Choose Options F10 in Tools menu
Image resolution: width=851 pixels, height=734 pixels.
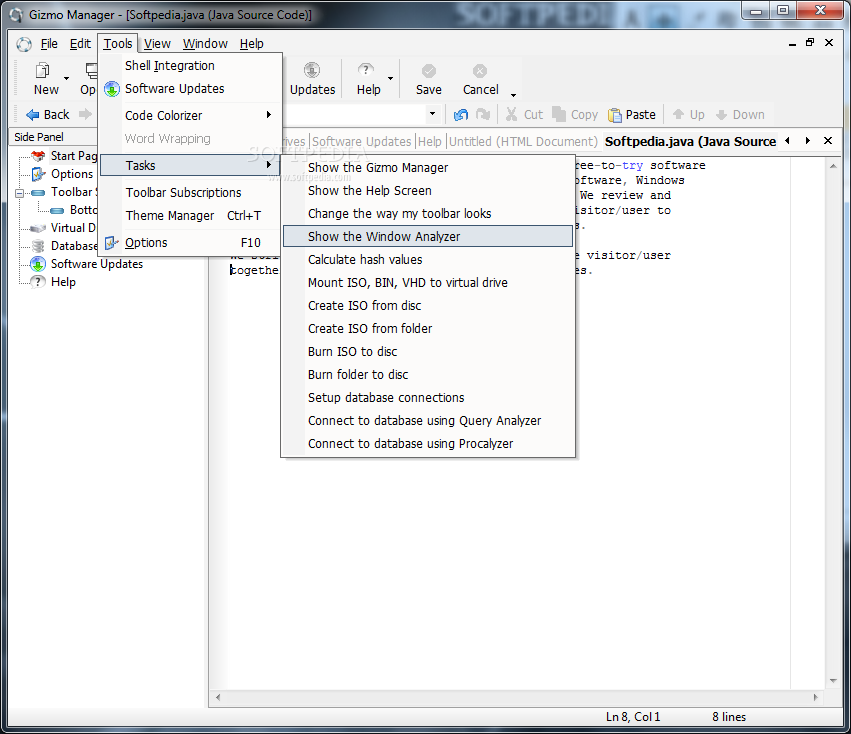click(x=190, y=243)
